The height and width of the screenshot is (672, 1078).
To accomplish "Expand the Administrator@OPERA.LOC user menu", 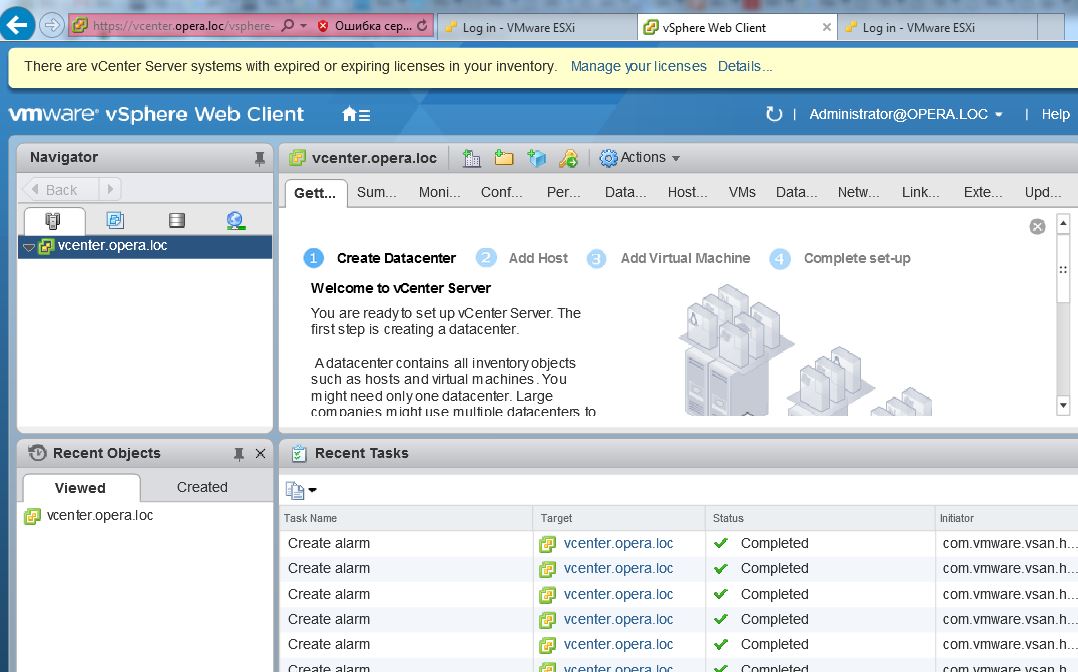I will [905, 114].
